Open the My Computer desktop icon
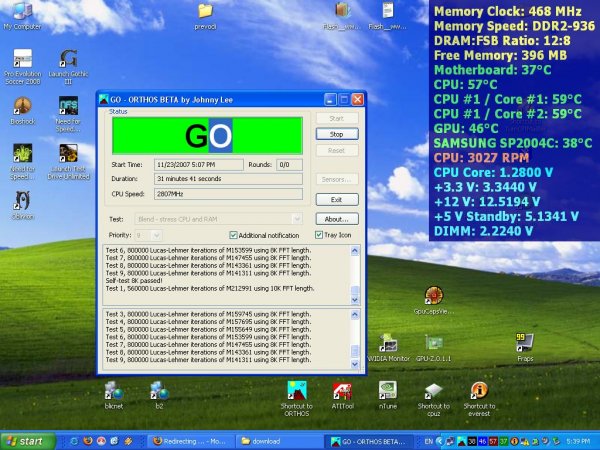Viewport: 600px width, 450px height. pyautogui.click(x=22, y=15)
